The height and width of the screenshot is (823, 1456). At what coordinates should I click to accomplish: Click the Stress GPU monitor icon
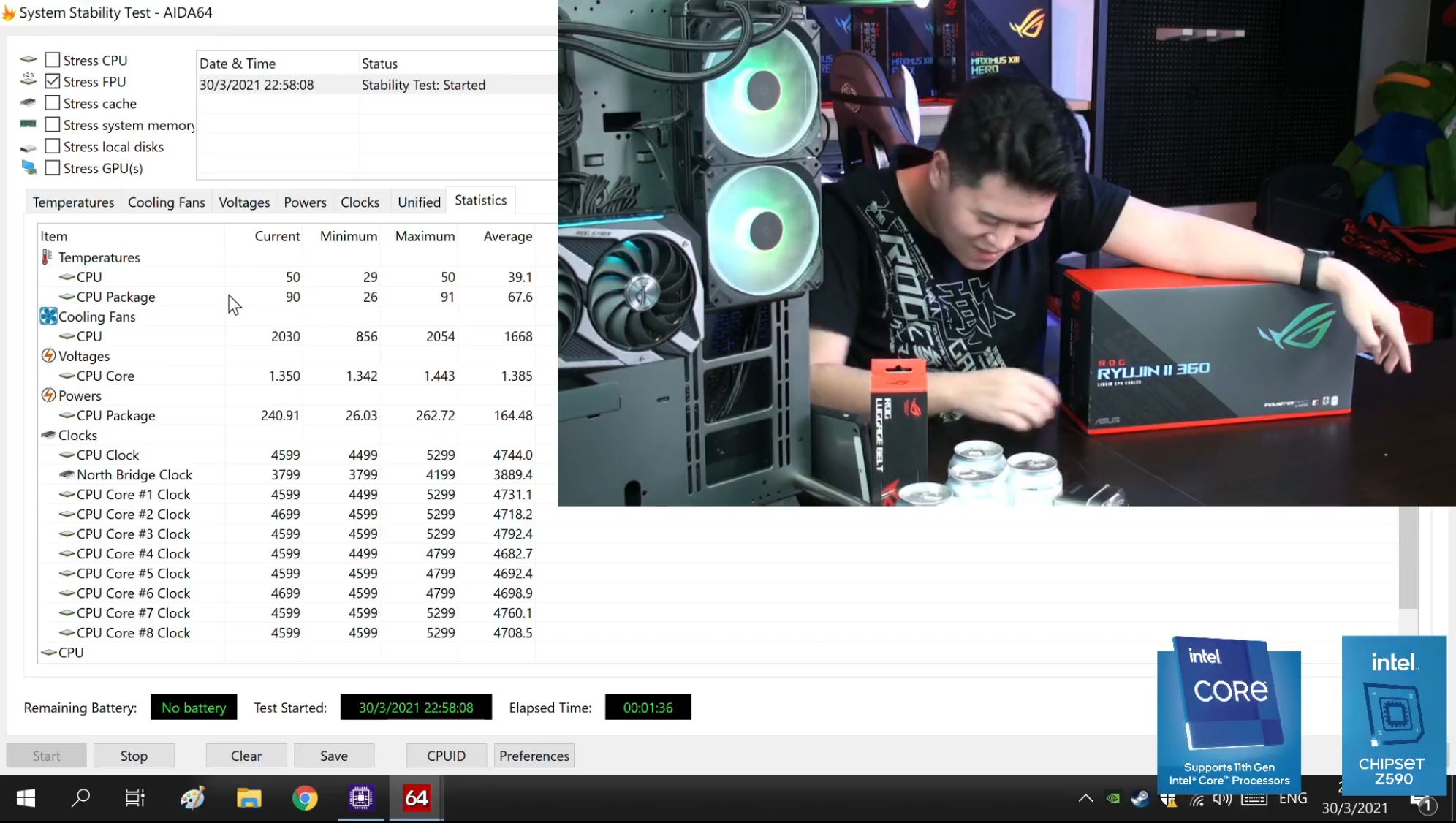coord(29,167)
